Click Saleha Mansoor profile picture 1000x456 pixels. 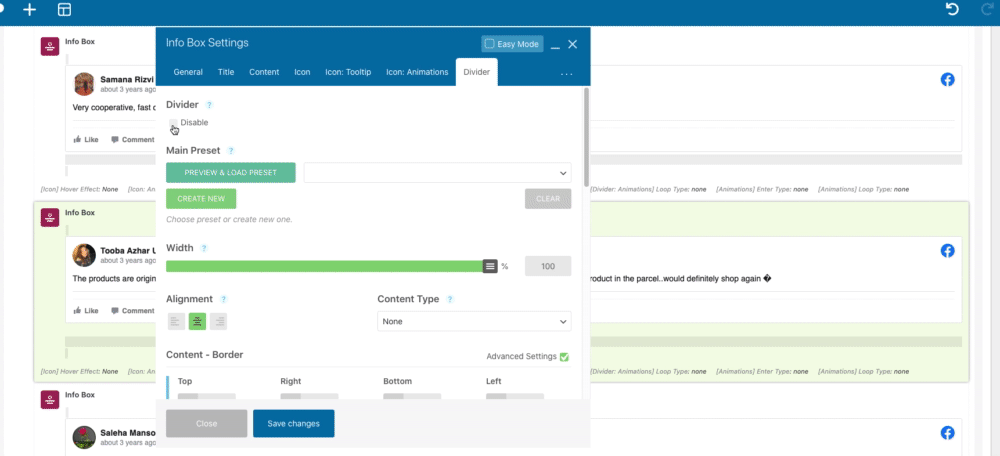tap(84, 438)
